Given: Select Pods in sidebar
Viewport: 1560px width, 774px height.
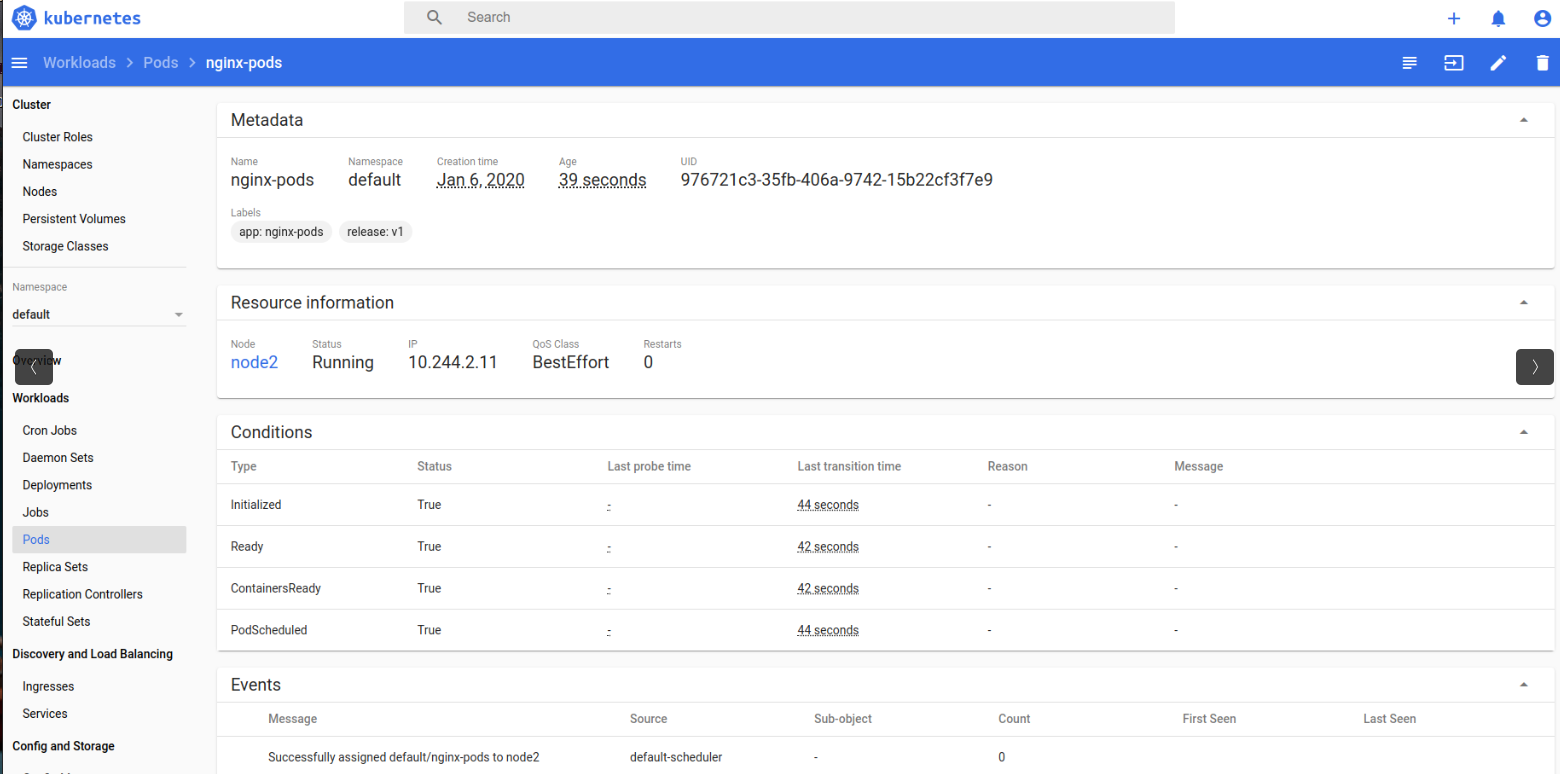Looking at the screenshot, I should [x=99, y=539].
